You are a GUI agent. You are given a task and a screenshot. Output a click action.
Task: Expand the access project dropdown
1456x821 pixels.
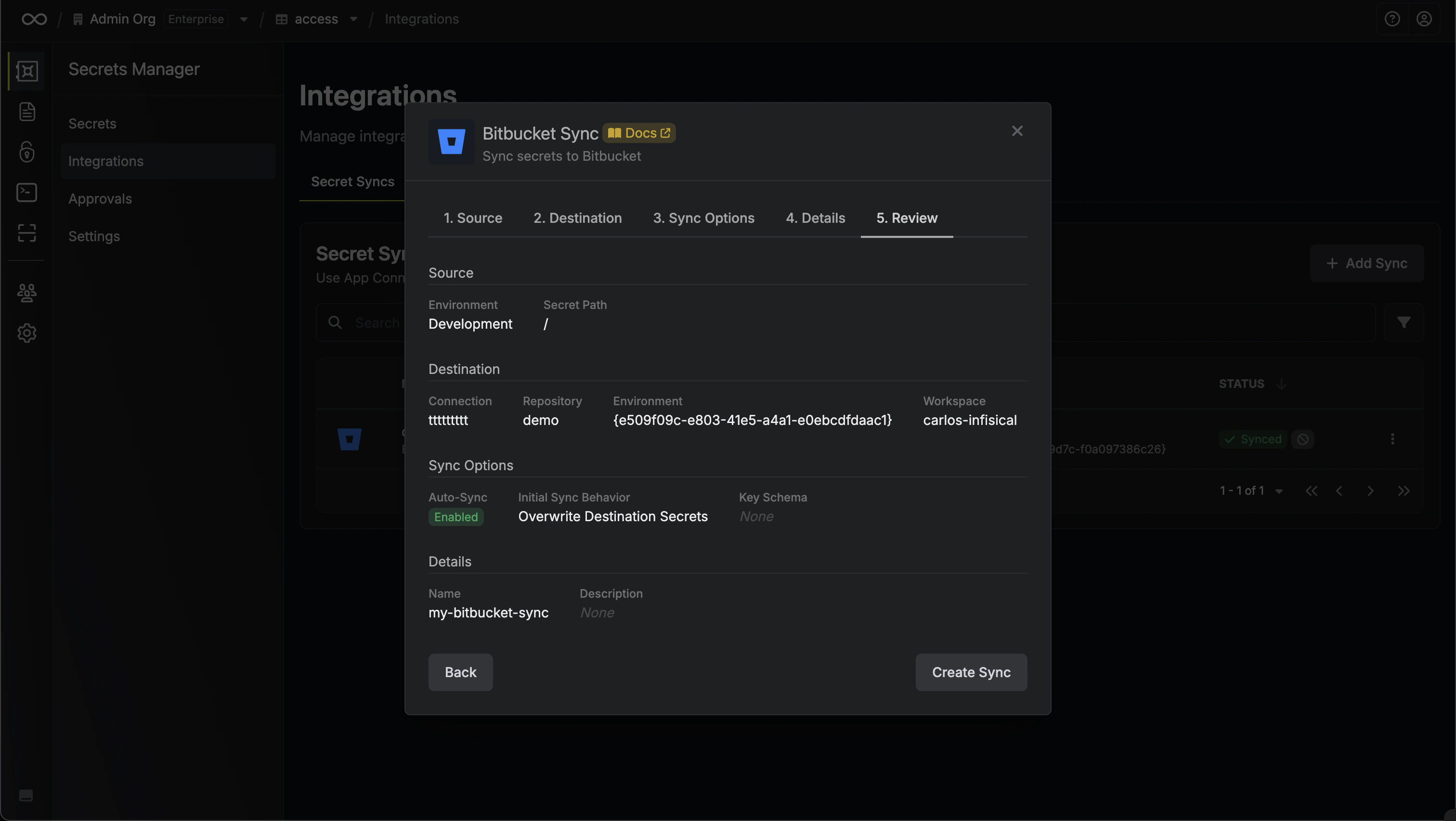[353, 19]
